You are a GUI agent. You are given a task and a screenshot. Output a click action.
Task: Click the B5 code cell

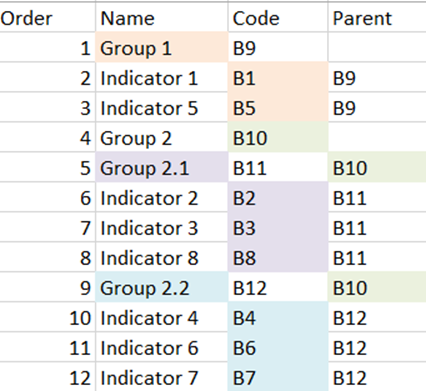[278, 107]
